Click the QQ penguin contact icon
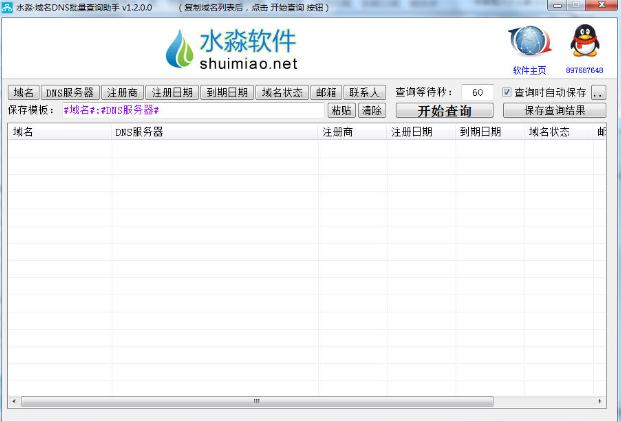 [x=585, y=44]
